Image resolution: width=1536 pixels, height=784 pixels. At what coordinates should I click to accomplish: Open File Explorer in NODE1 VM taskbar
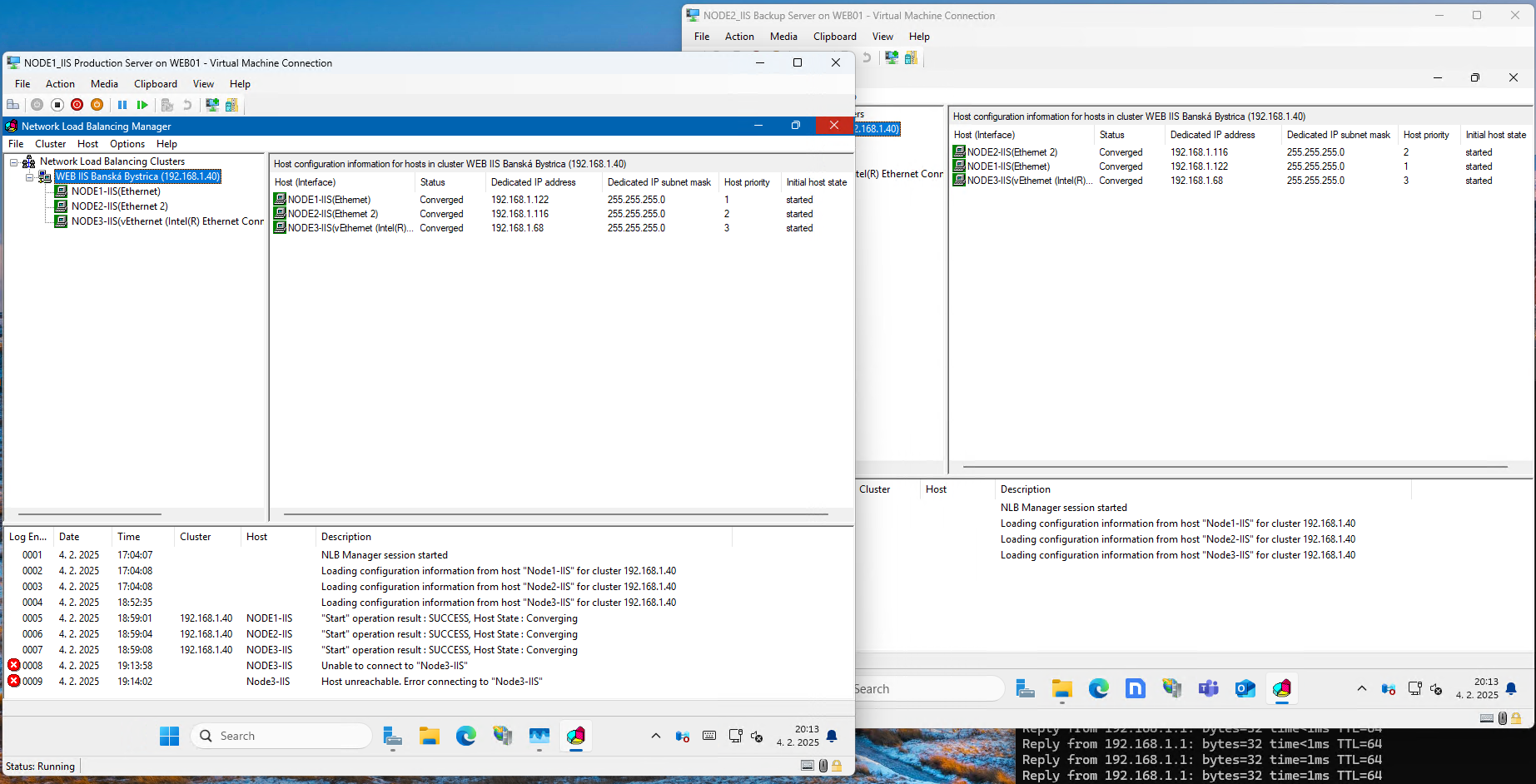click(429, 737)
